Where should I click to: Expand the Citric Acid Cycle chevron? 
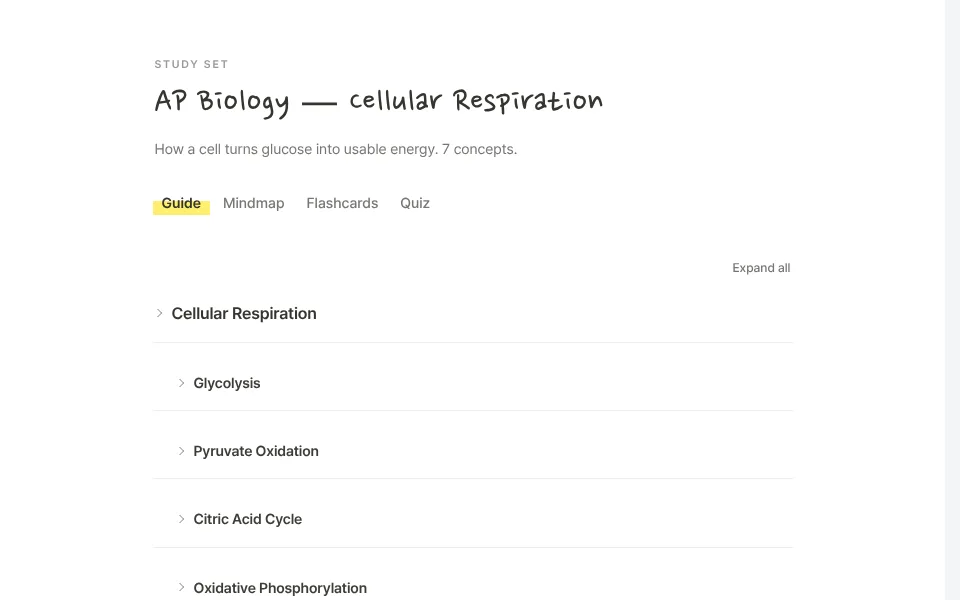click(x=181, y=519)
